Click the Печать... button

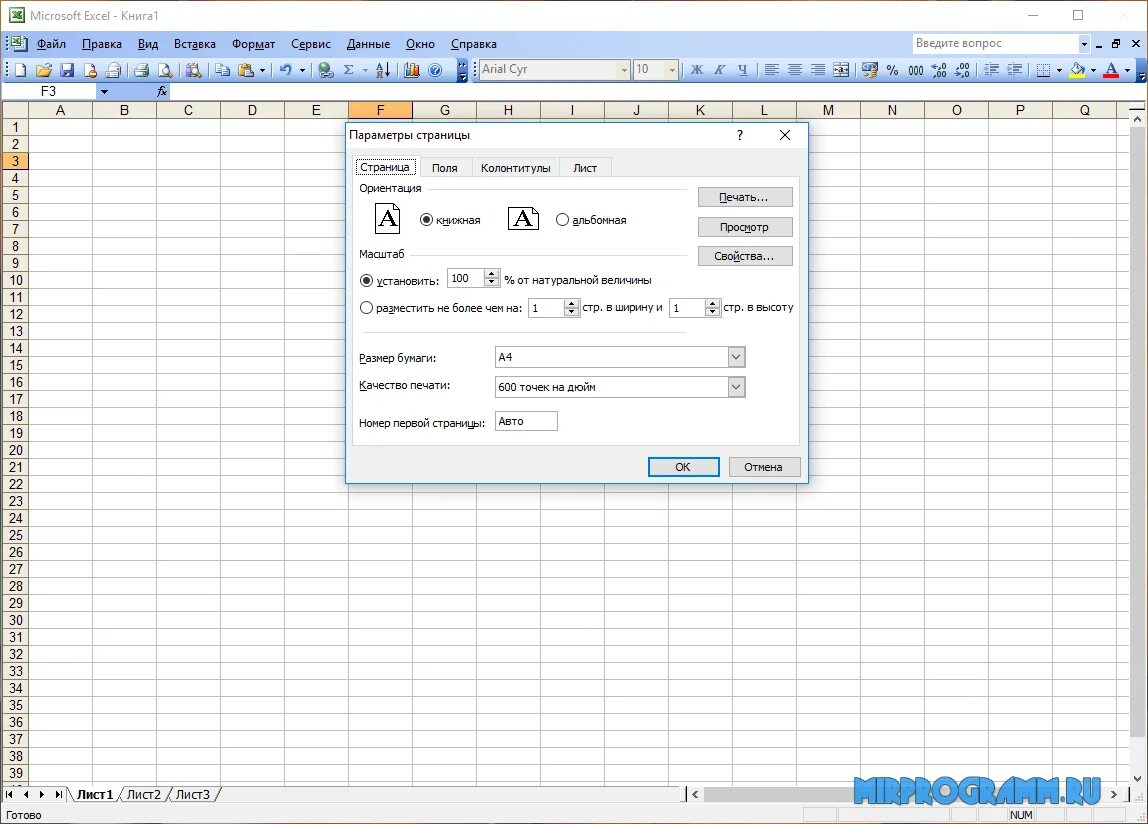[x=745, y=197]
